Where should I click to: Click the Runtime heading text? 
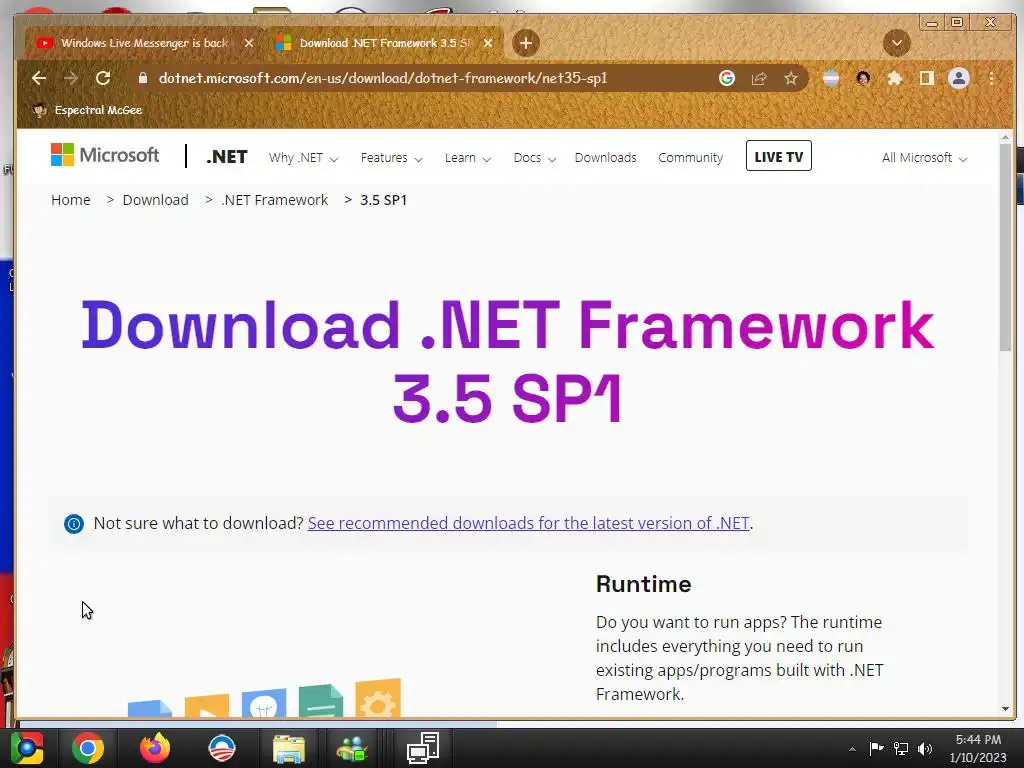643,584
